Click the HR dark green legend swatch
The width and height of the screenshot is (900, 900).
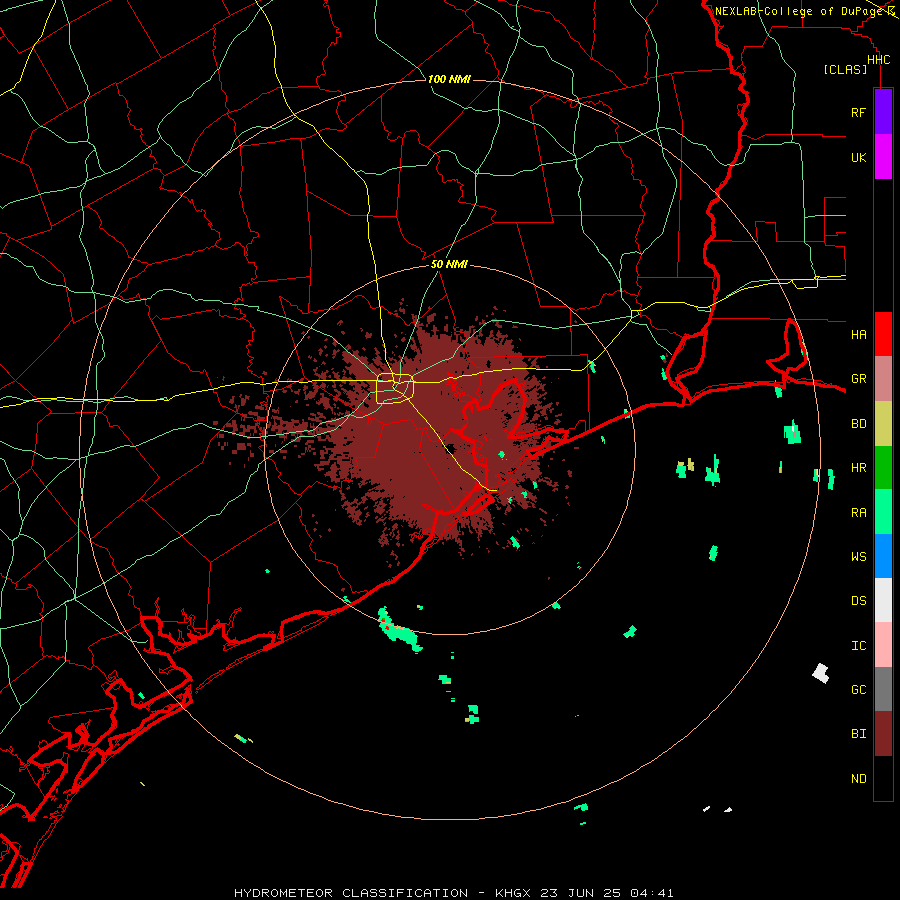pos(883,467)
